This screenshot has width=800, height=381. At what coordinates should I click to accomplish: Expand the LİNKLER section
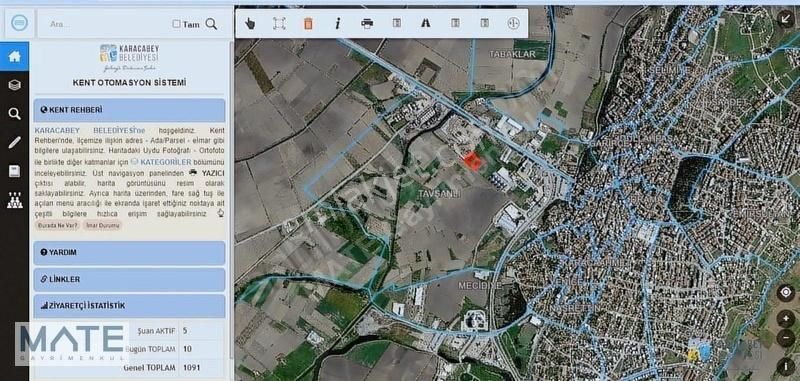[x=129, y=280]
